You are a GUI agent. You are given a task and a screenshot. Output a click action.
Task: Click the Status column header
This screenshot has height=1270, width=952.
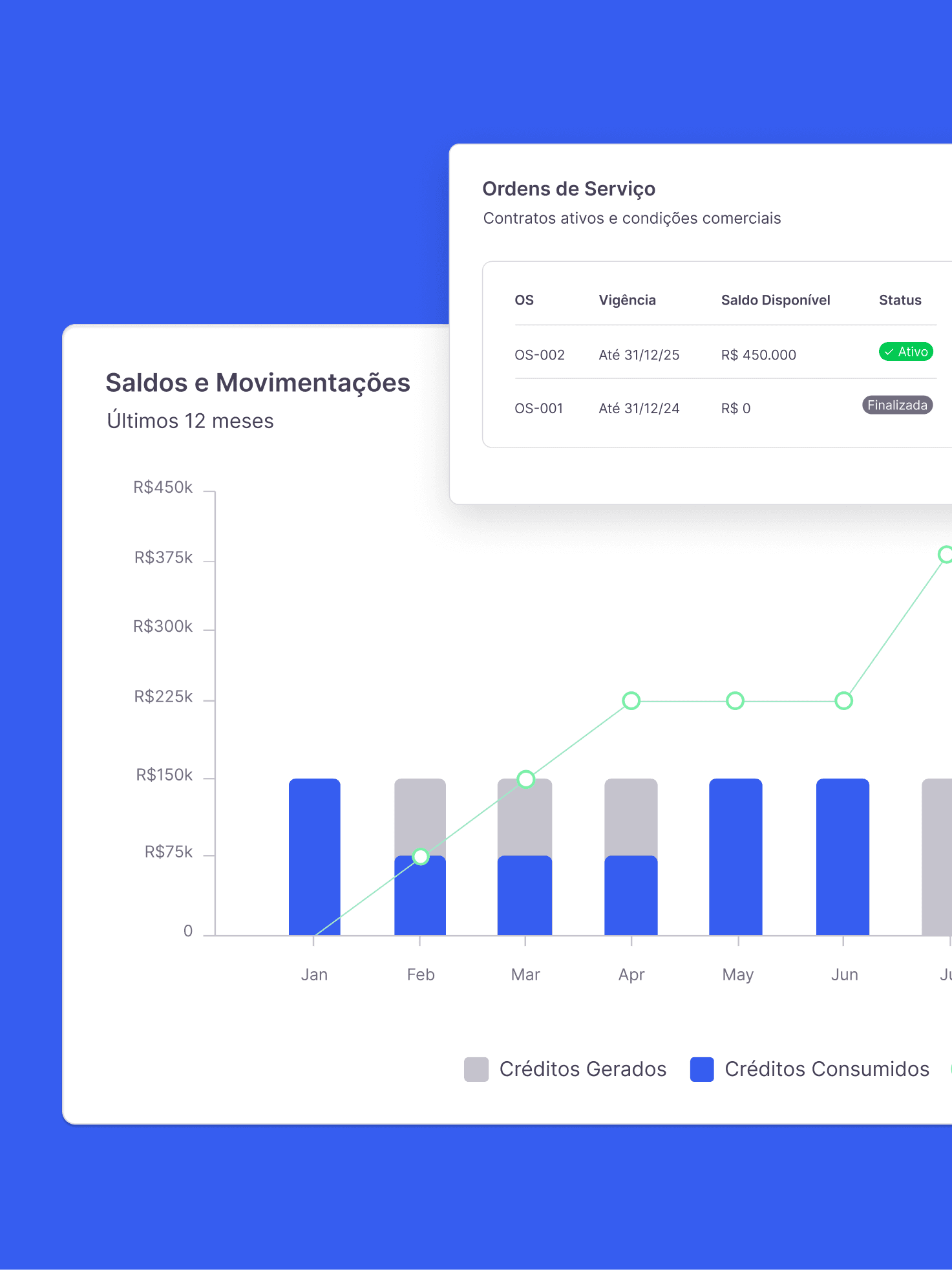pyautogui.click(x=900, y=301)
